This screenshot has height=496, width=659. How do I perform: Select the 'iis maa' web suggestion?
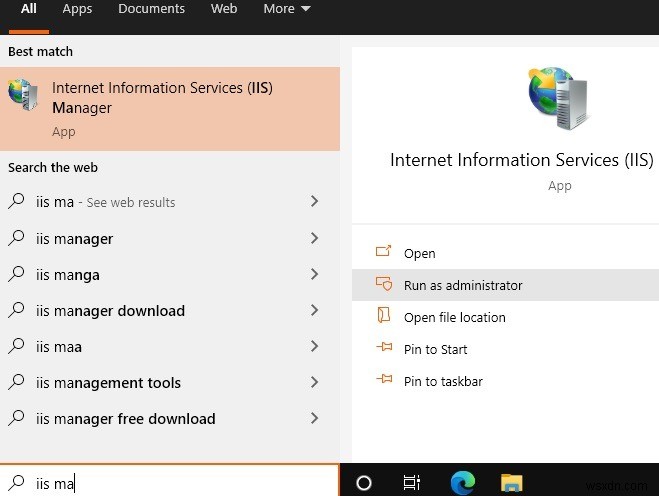click(x=170, y=347)
